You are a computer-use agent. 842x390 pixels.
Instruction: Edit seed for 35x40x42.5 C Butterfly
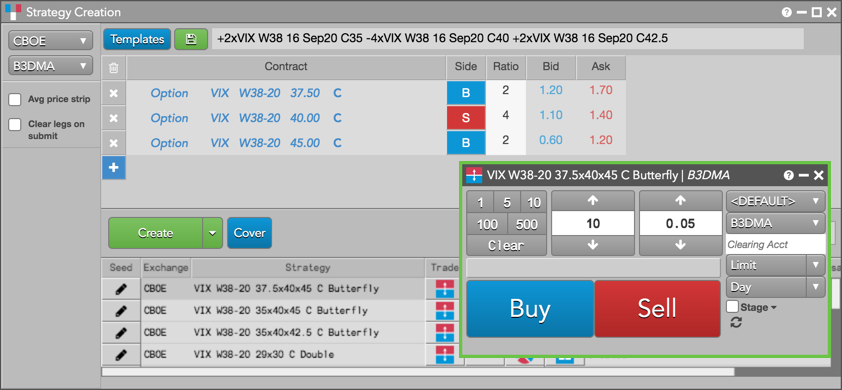(x=121, y=333)
